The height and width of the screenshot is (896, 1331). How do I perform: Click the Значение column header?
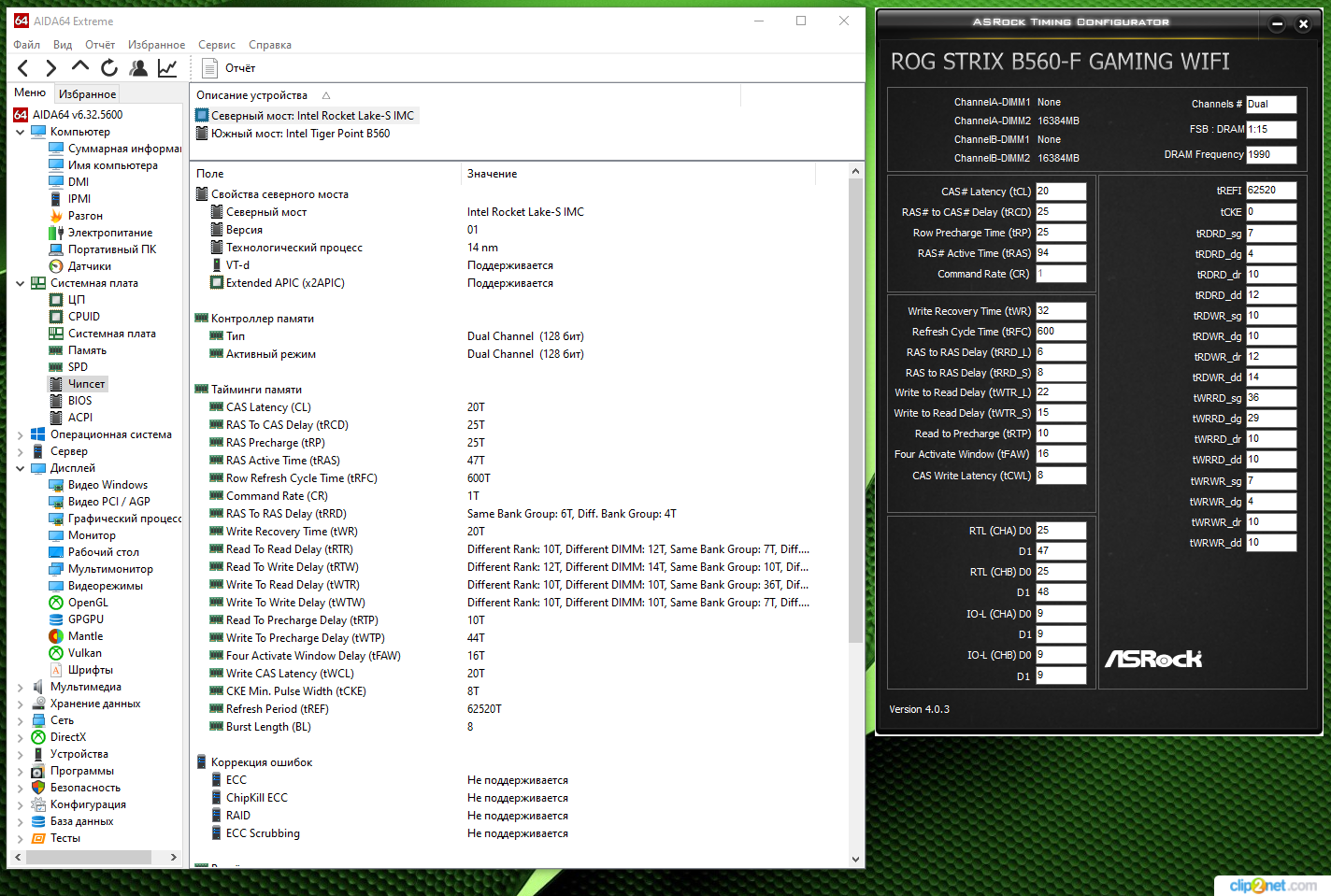click(639, 174)
